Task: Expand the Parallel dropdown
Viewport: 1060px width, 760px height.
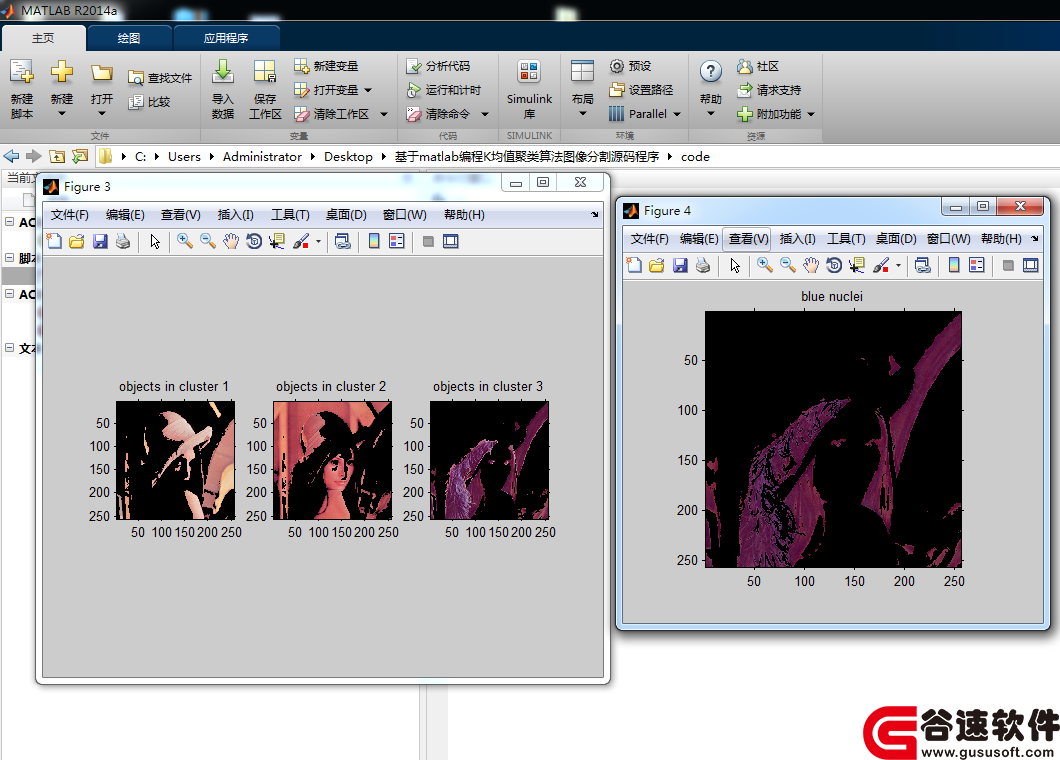Action: tap(677, 114)
